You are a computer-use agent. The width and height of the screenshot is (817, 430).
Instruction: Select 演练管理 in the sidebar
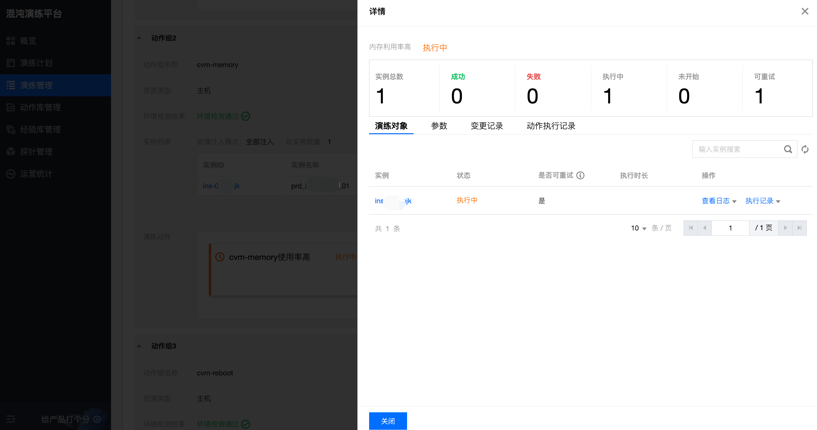pos(55,85)
